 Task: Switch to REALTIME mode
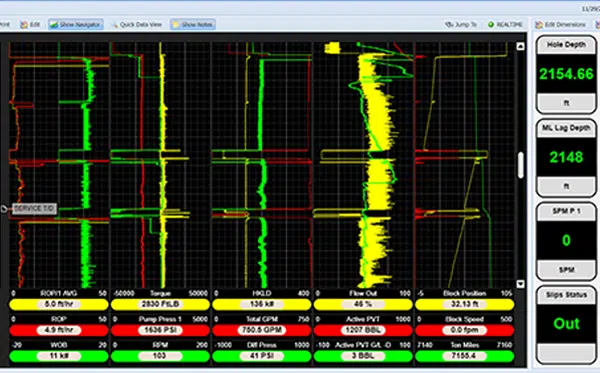[505, 24]
